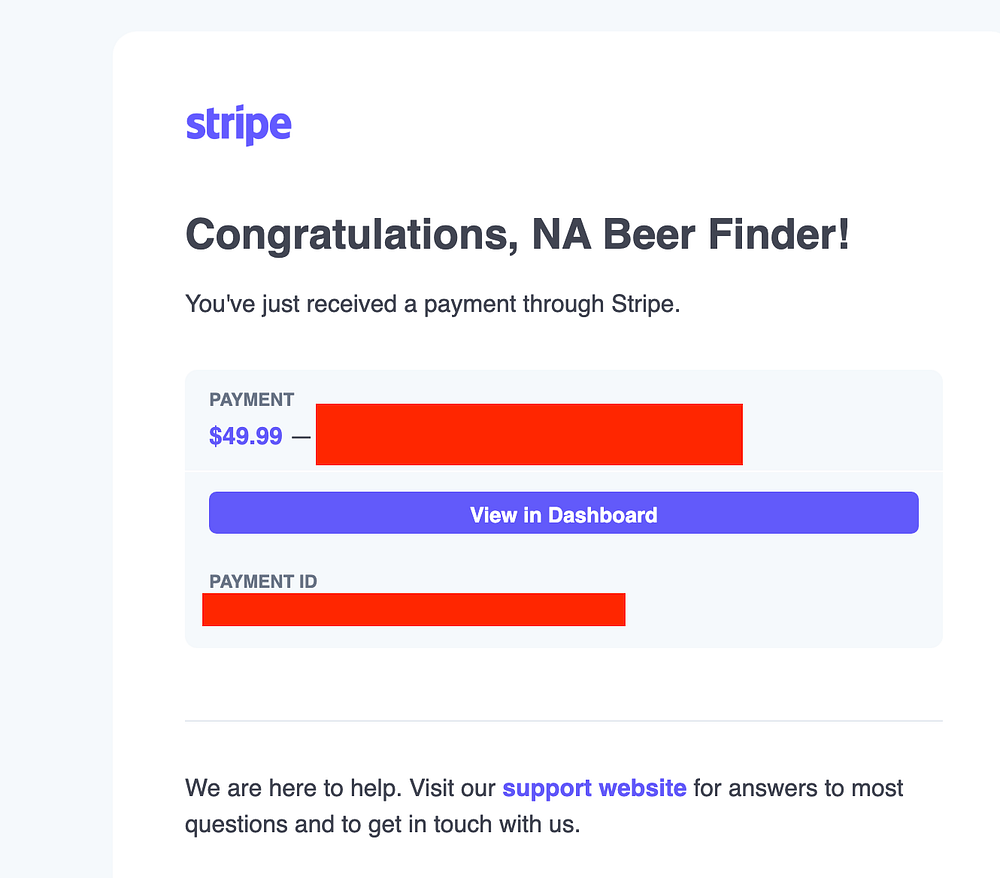Click the redacted block beside $49.99
The width and height of the screenshot is (1000, 878).
click(529, 434)
